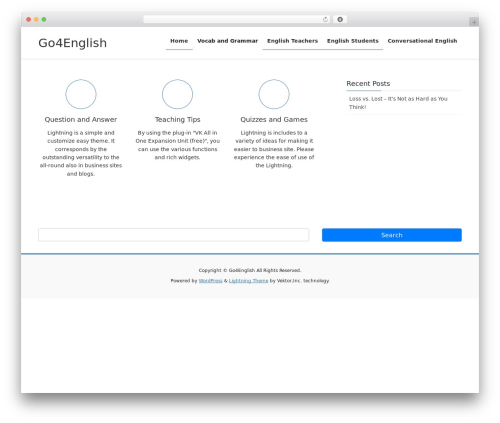Click the green window fullscreen button

pos(44,20)
